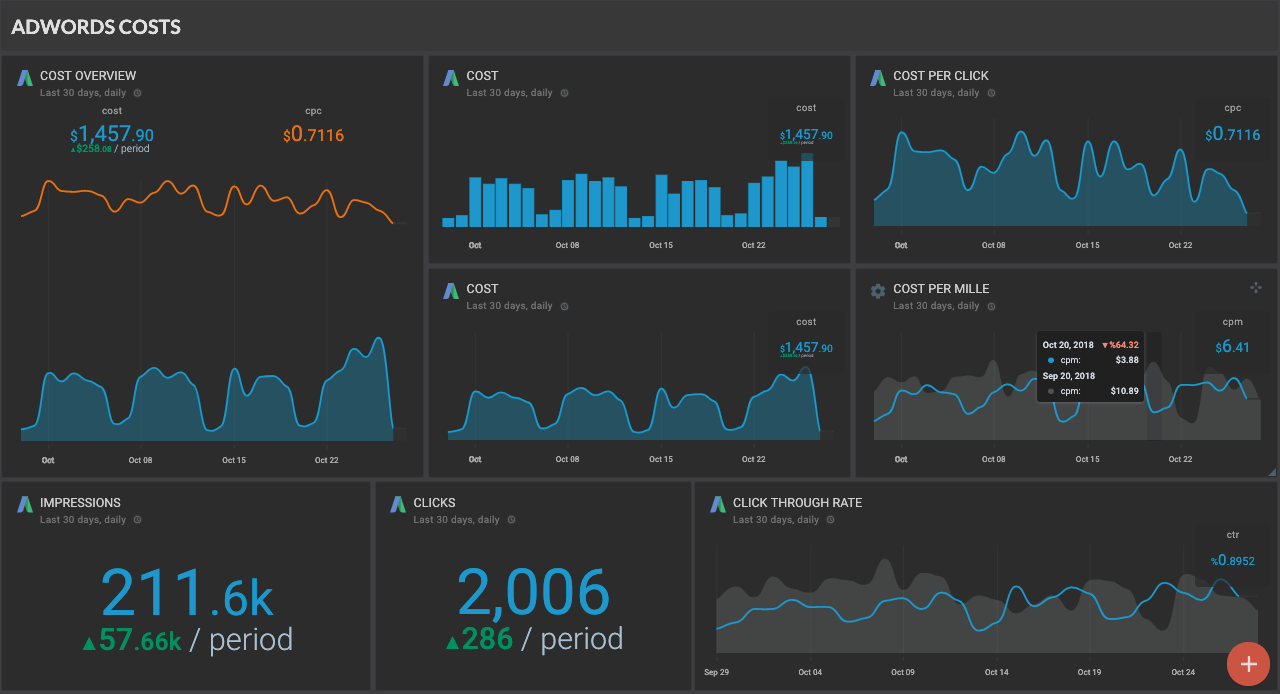Click the Oct 20, 2018 date in the cpm tooltip
The image size is (1280, 694).
[1068, 345]
